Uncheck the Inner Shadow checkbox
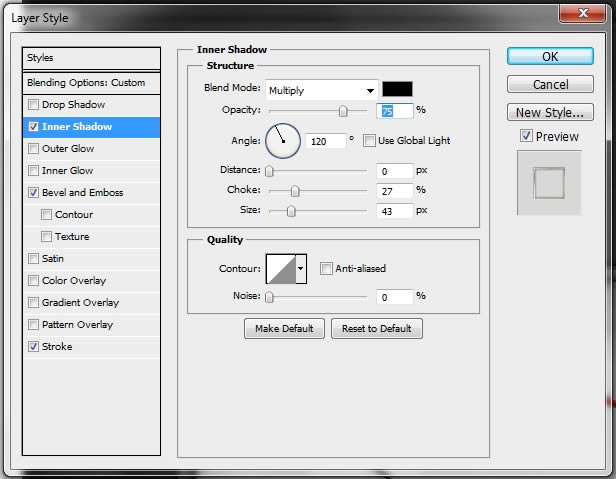Viewport: 616px width, 479px height. pos(33,127)
